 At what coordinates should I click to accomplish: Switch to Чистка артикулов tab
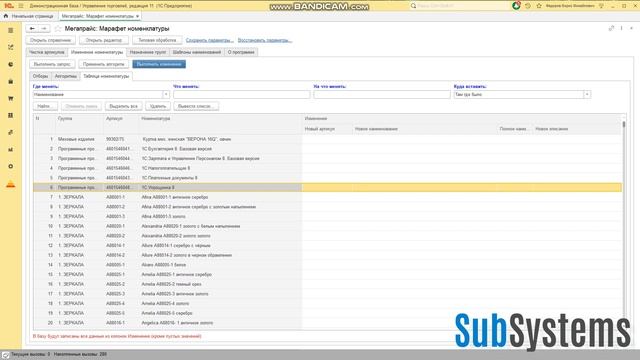point(47,52)
